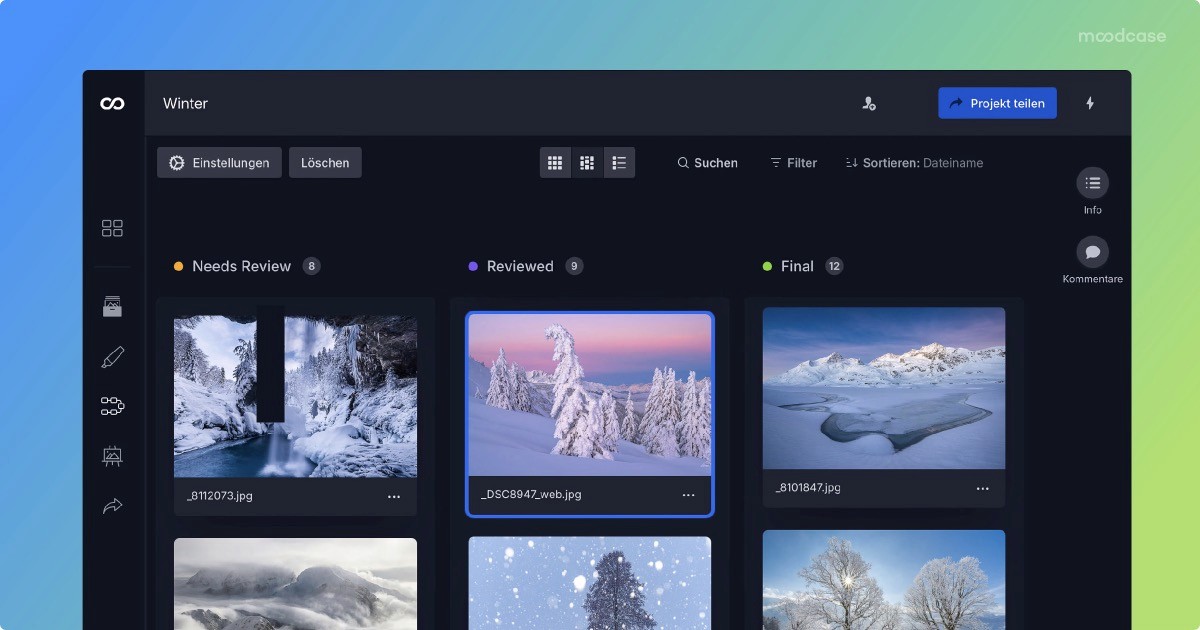Click the green Final status dot

767,267
